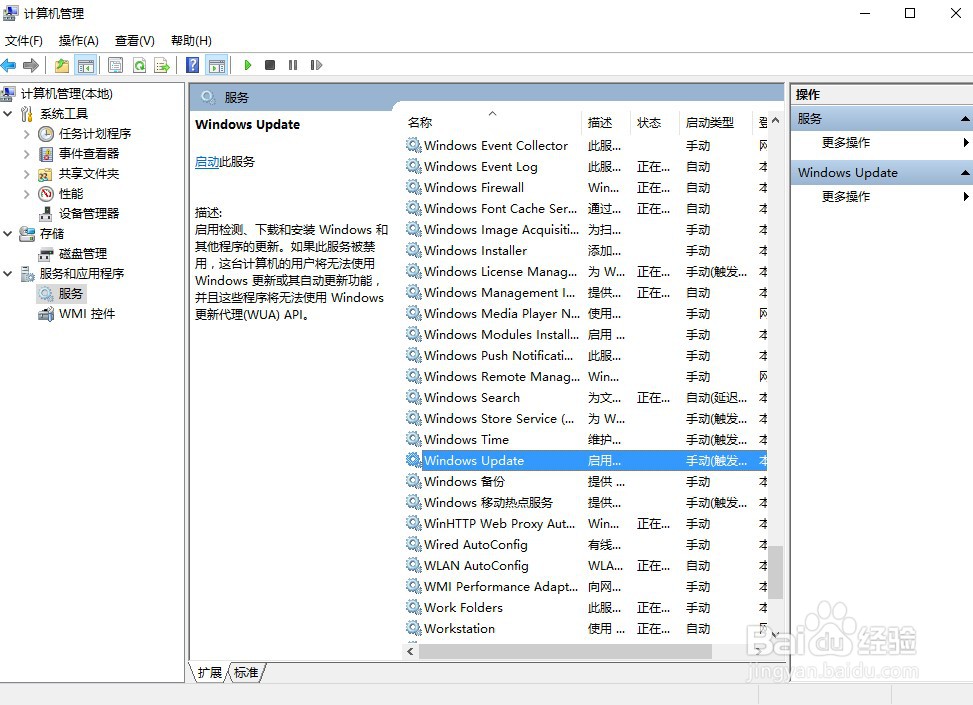
Task: Switch to the 扩展 tab
Action: tap(209, 672)
